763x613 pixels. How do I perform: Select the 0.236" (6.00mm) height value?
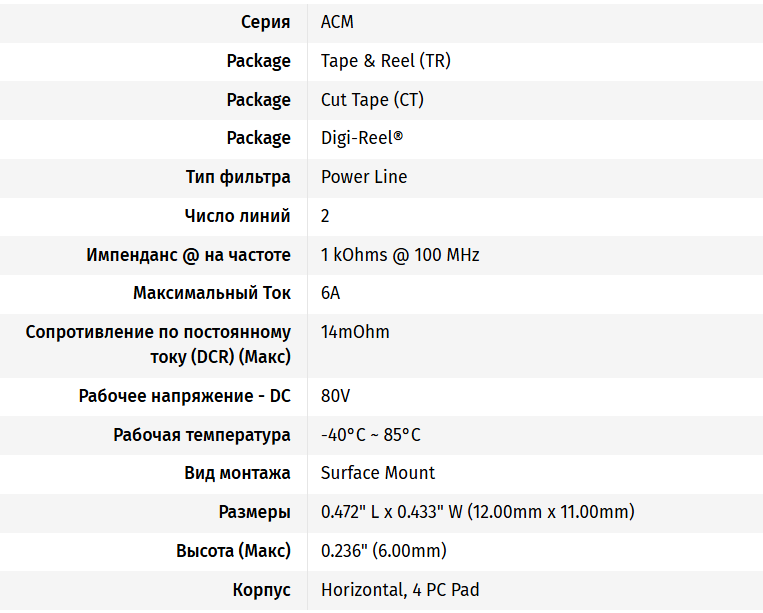383,551
